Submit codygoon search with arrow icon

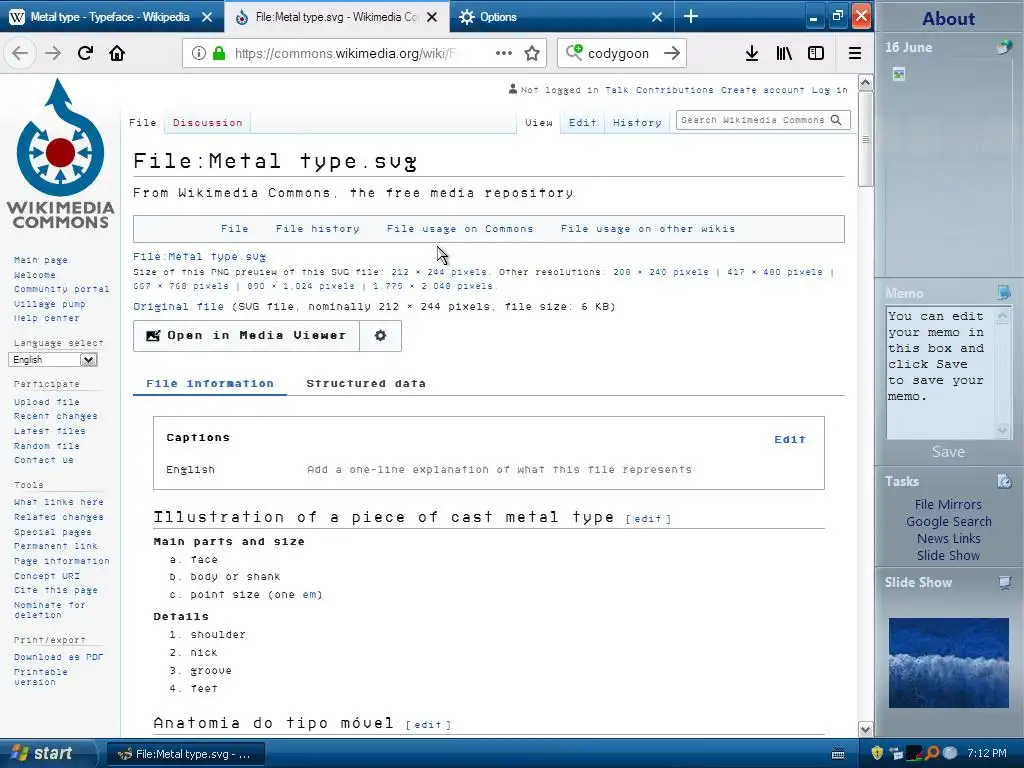pyautogui.click(x=671, y=53)
